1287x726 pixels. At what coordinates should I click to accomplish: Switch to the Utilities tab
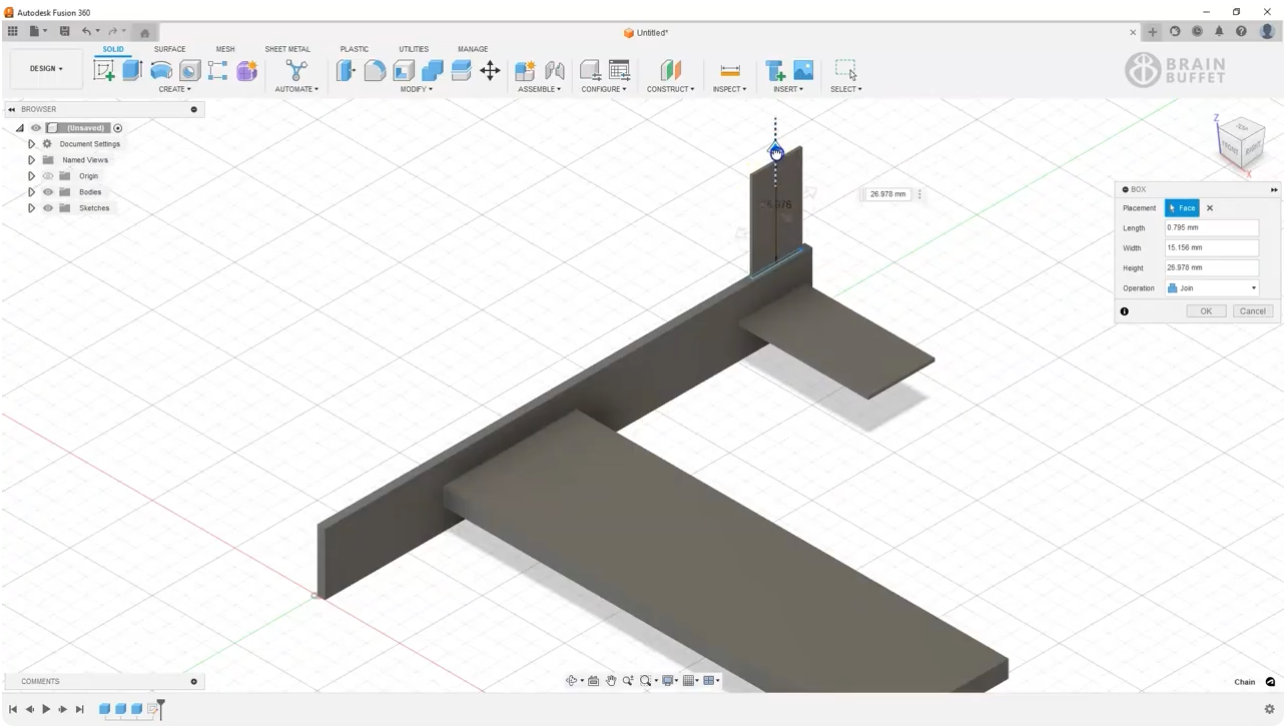[413, 49]
